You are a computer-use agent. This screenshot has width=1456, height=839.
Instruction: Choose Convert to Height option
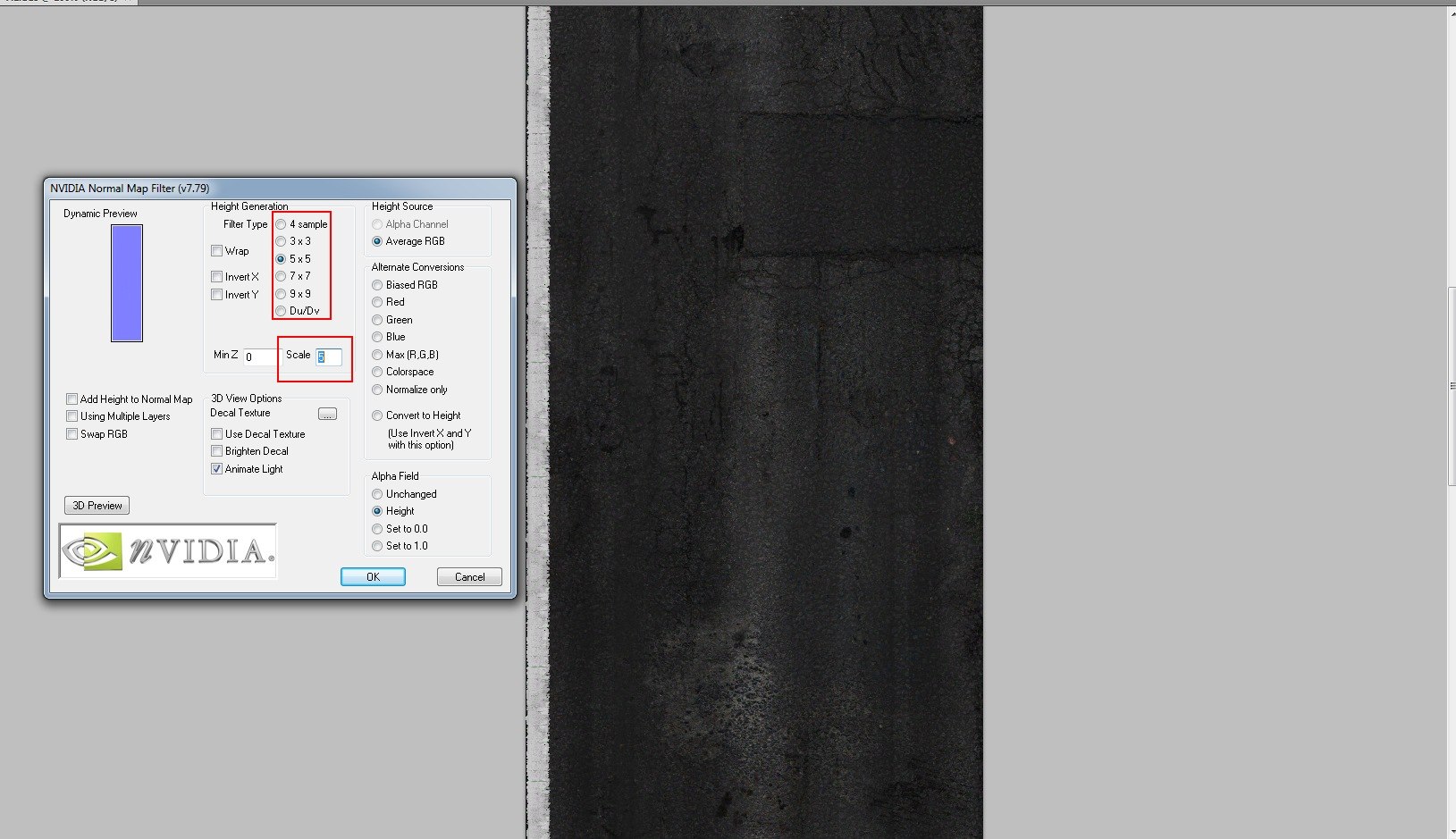click(377, 415)
